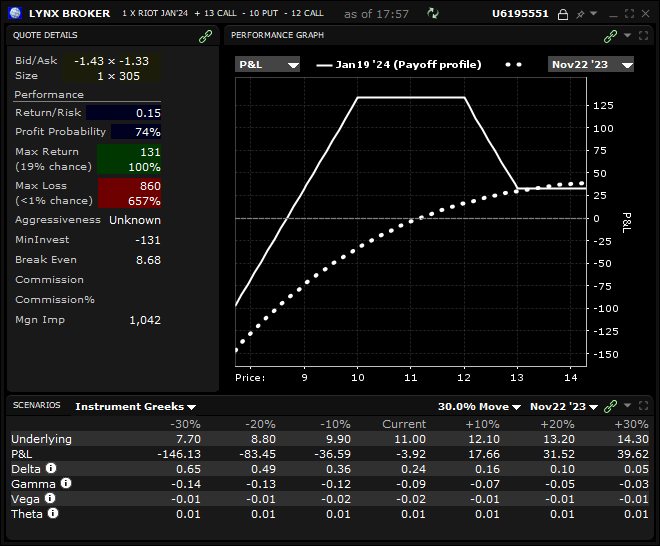Open the Scenarios Nov22 '23 date dropdown
This screenshot has width=660, height=546.
coord(563,407)
